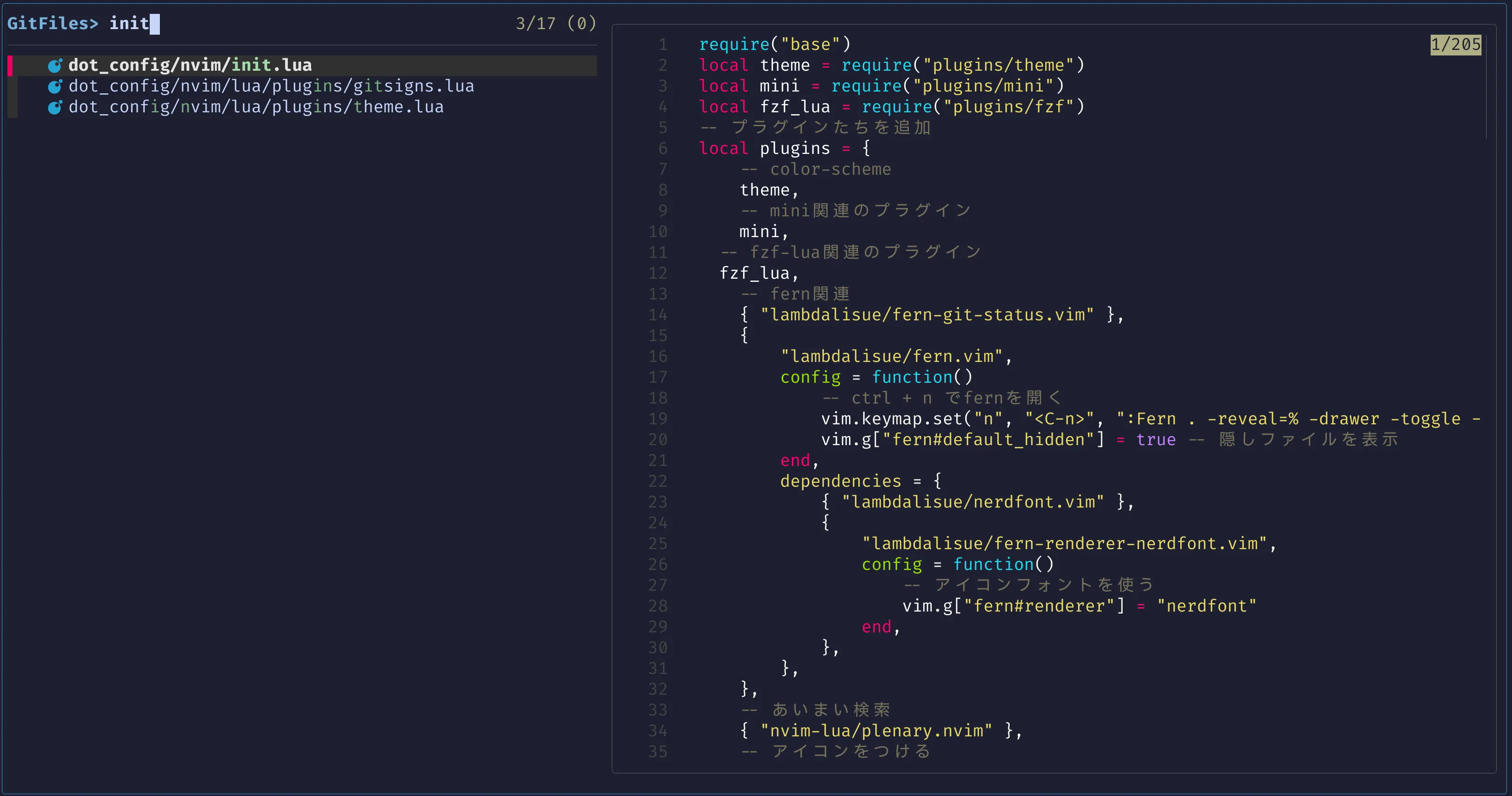Click the require("base") line
The height and width of the screenshot is (796, 1512).
tap(775, 45)
